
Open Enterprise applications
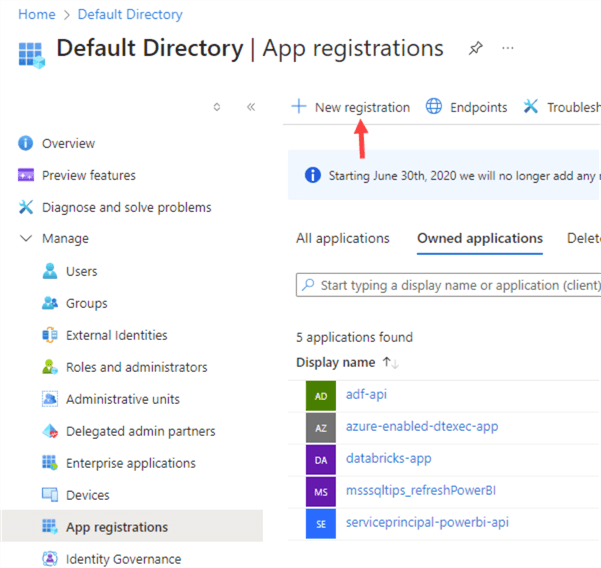(130, 463)
